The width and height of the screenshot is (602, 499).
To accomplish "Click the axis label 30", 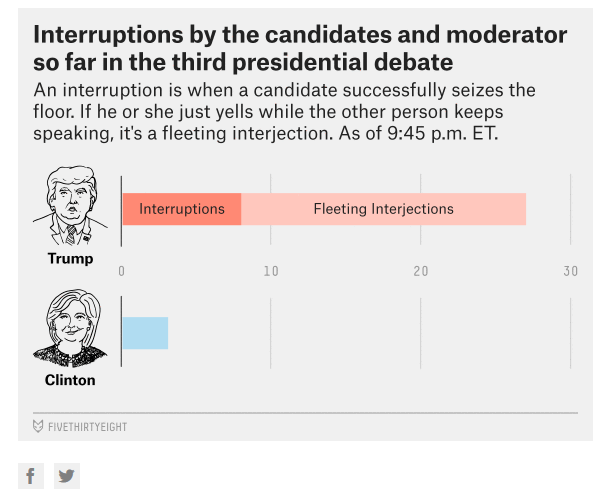I will (x=571, y=271).
